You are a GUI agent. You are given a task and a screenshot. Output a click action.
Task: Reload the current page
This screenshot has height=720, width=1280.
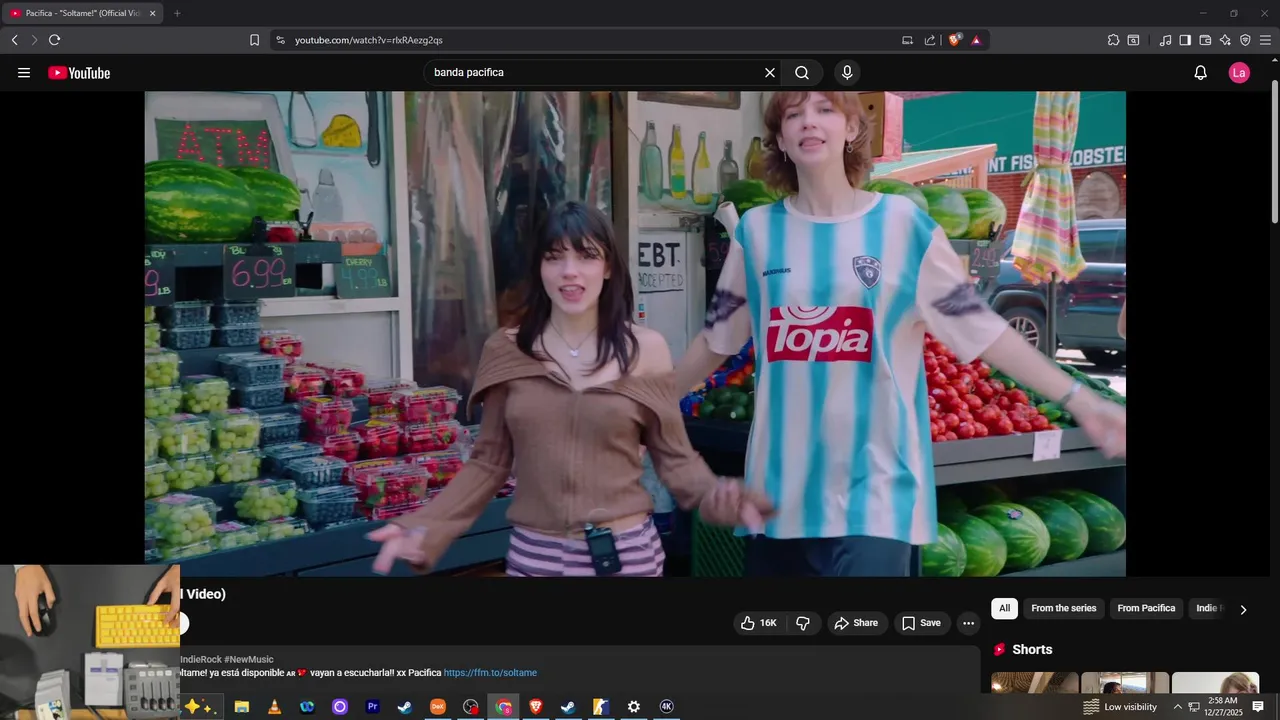pyautogui.click(x=54, y=40)
